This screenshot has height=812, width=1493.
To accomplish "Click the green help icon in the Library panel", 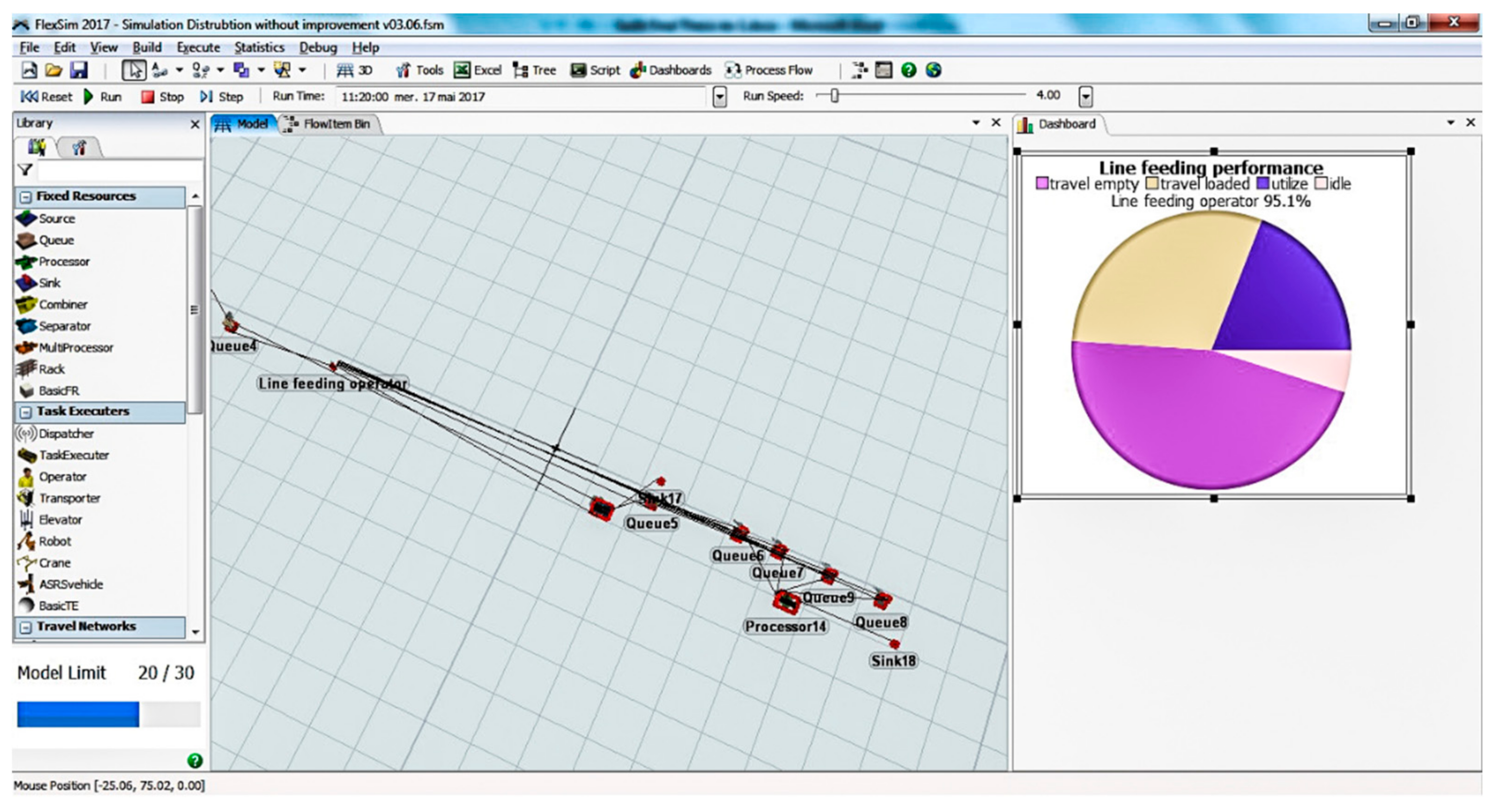I will 195,761.
